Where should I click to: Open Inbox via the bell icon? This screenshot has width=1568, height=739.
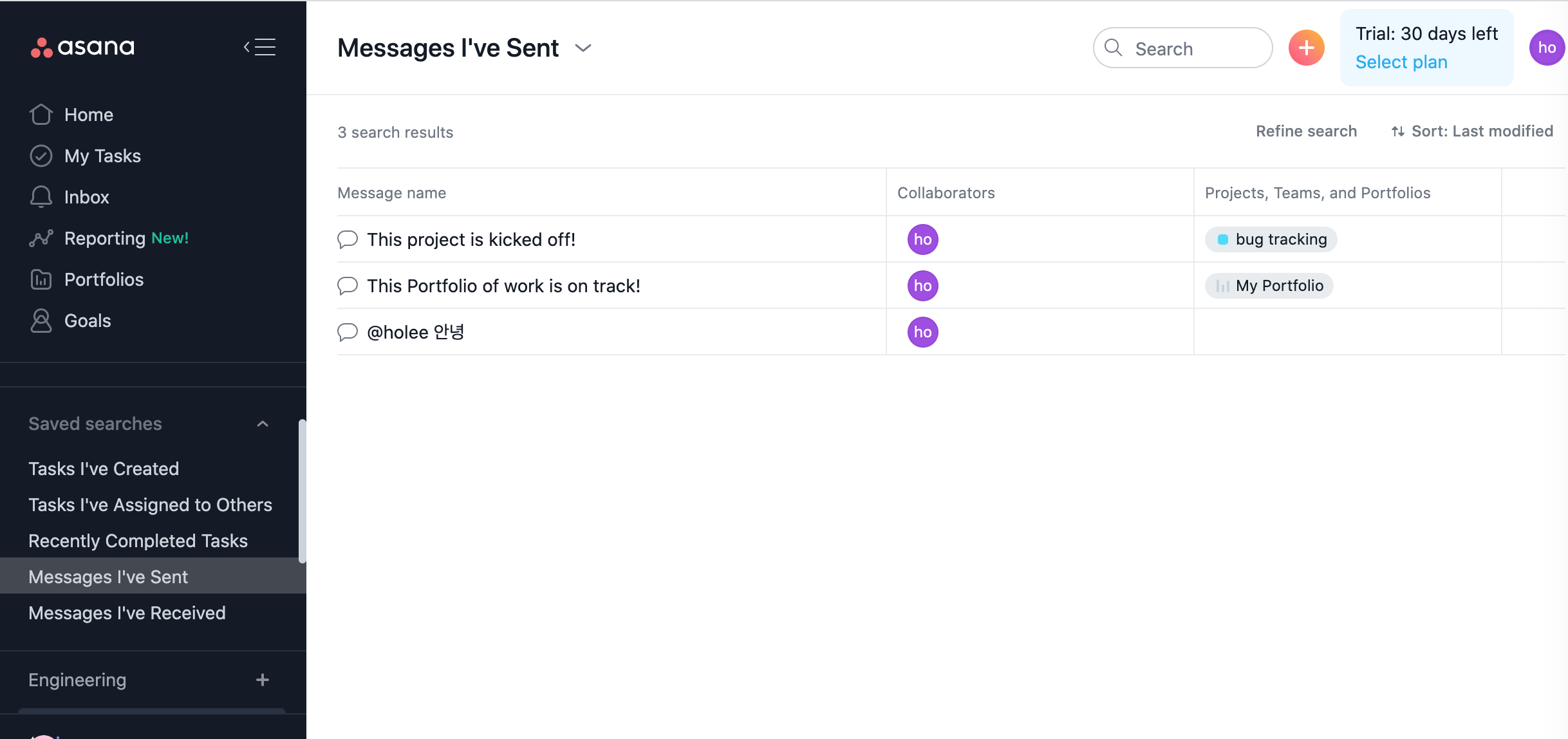[41, 197]
